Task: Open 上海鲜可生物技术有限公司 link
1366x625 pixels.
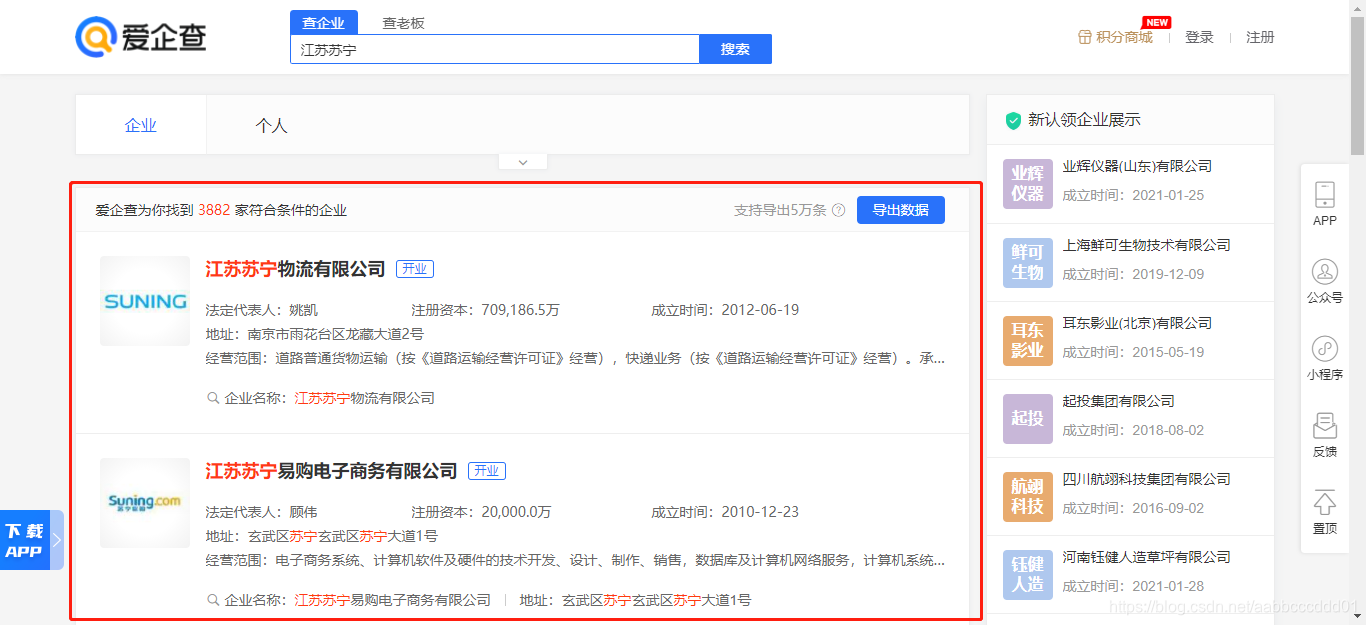Action: [1146, 245]
